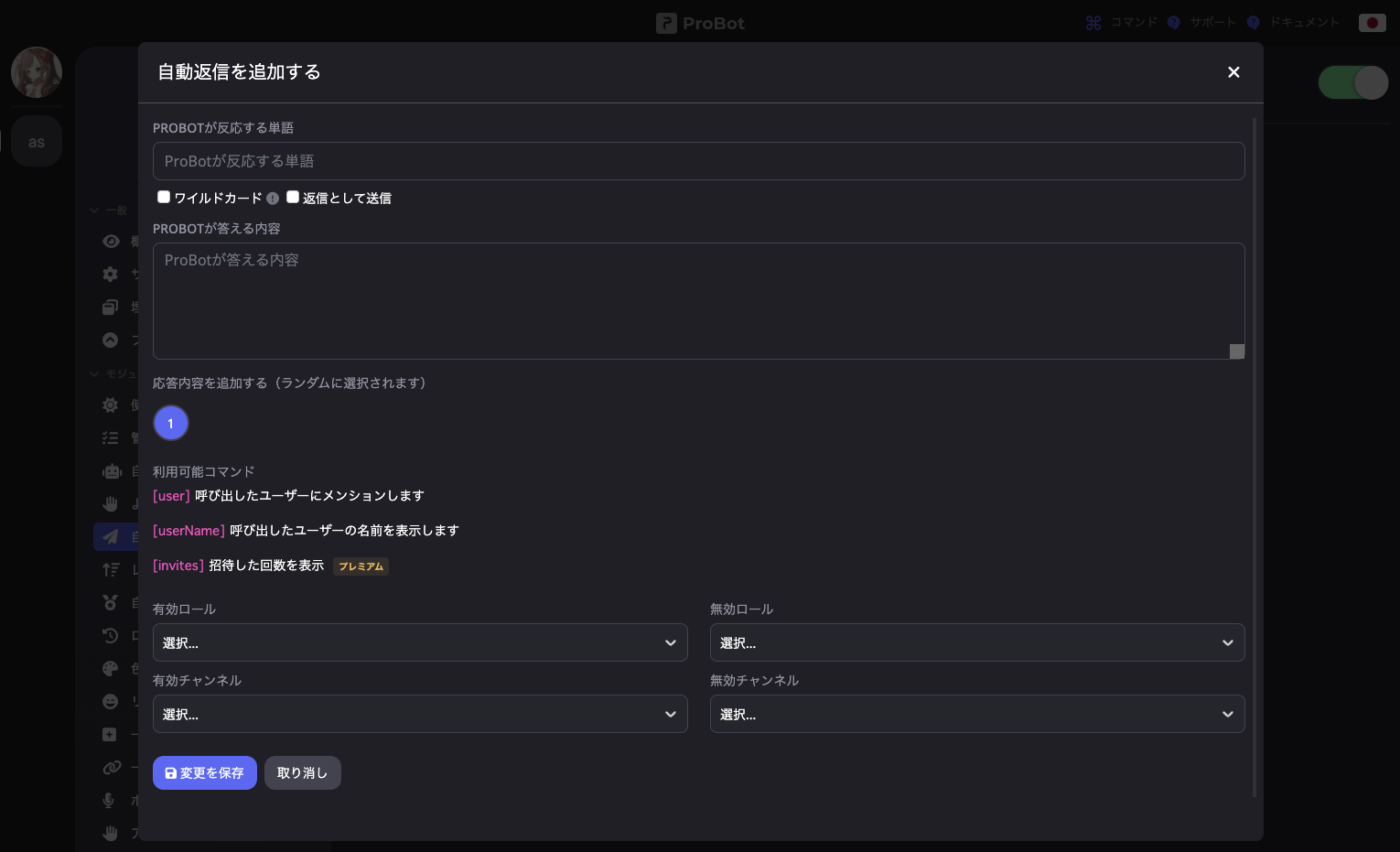Screen dimensions: 1400x852
Task: Click the 取り消し cancel button
Action: tap(302, 772)
